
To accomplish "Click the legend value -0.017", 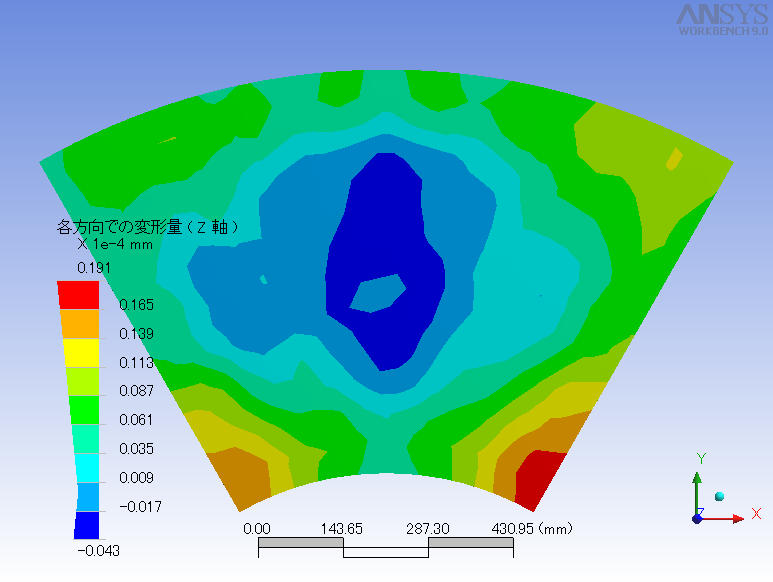I will [x=141, y=507].
